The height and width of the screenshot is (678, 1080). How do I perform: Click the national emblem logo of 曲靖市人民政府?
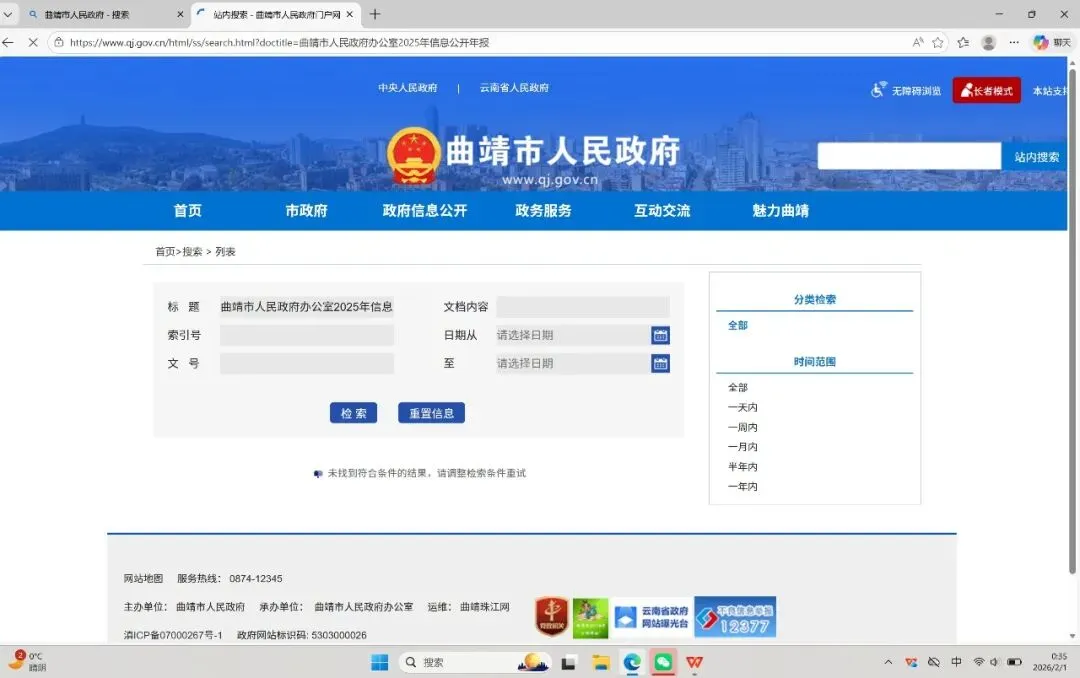point(413,156)
